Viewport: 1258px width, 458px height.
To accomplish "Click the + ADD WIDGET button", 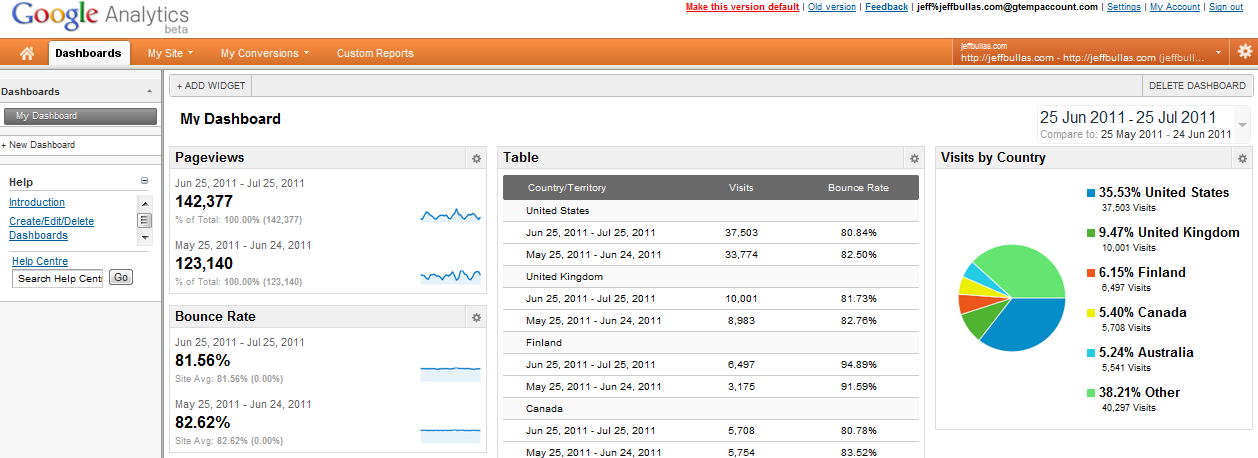I will click(x=210, y=86).
